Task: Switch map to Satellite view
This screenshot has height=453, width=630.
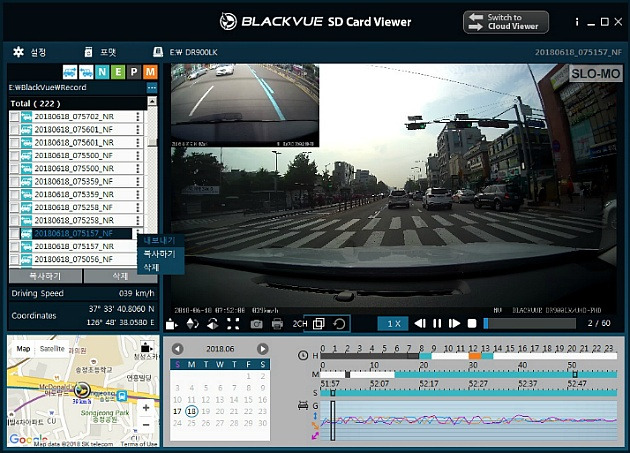Action: click(x=52, y=349)
